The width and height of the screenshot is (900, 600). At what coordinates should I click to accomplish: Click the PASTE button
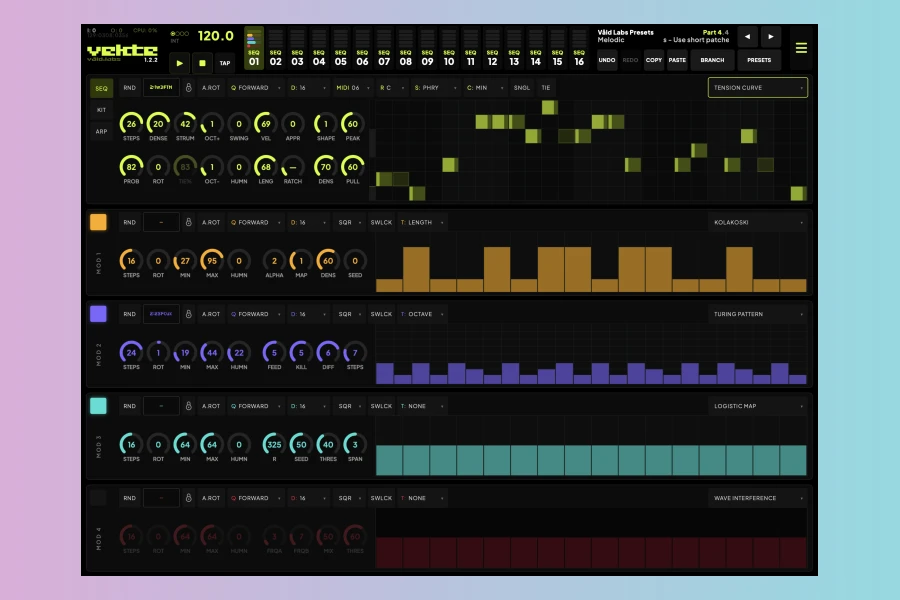click(x=677, y=60)
